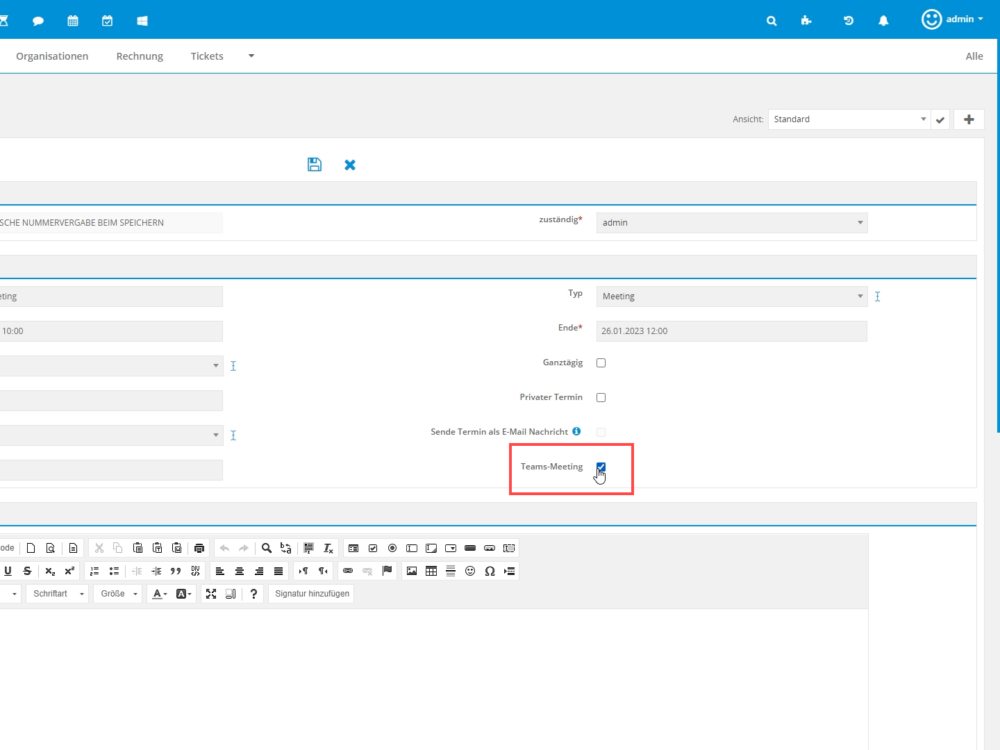The height and width of the screenshot is (750, 1000).
Task: Go to the Rechnung menu item
Action: click(x=140, y=56)
